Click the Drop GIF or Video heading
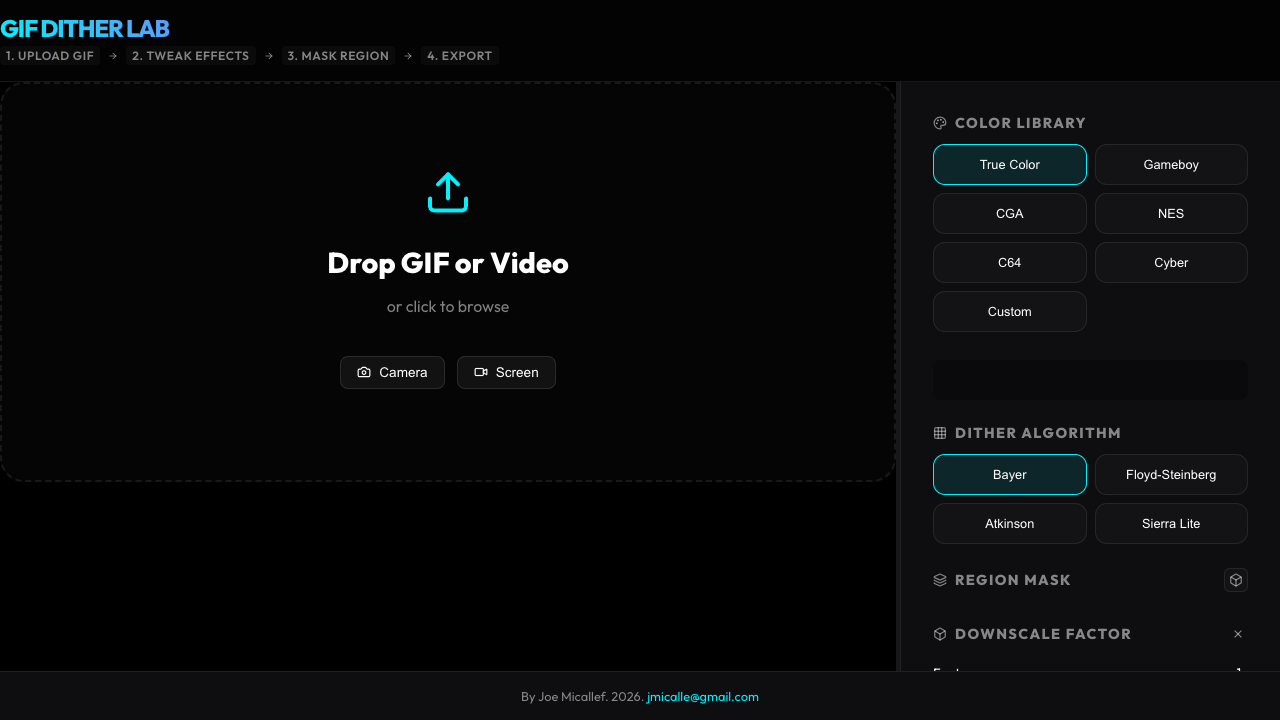 tap(448, 263)
